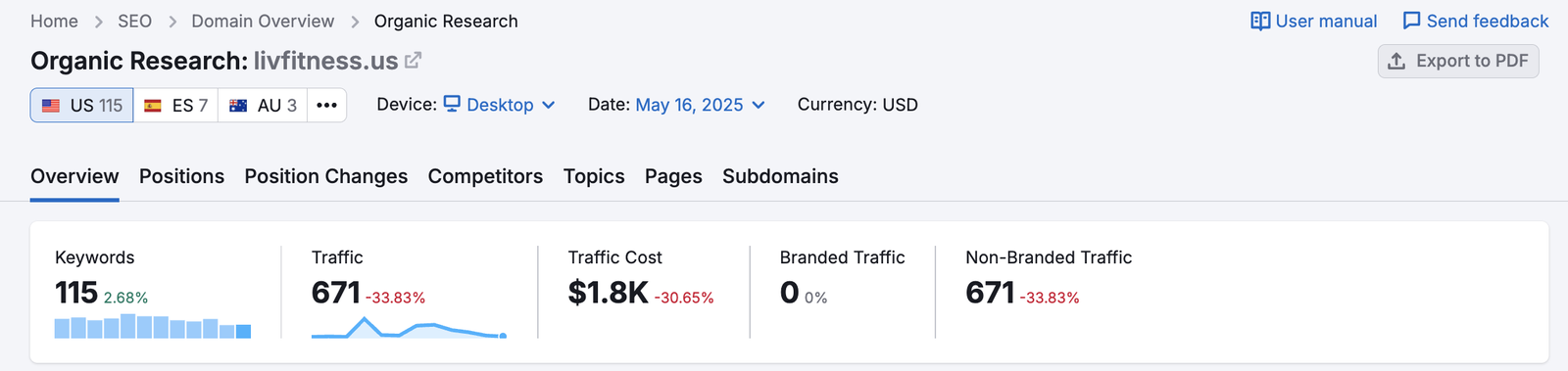Open the May 16, 2025 date dropdown

[x=700, y=105]
